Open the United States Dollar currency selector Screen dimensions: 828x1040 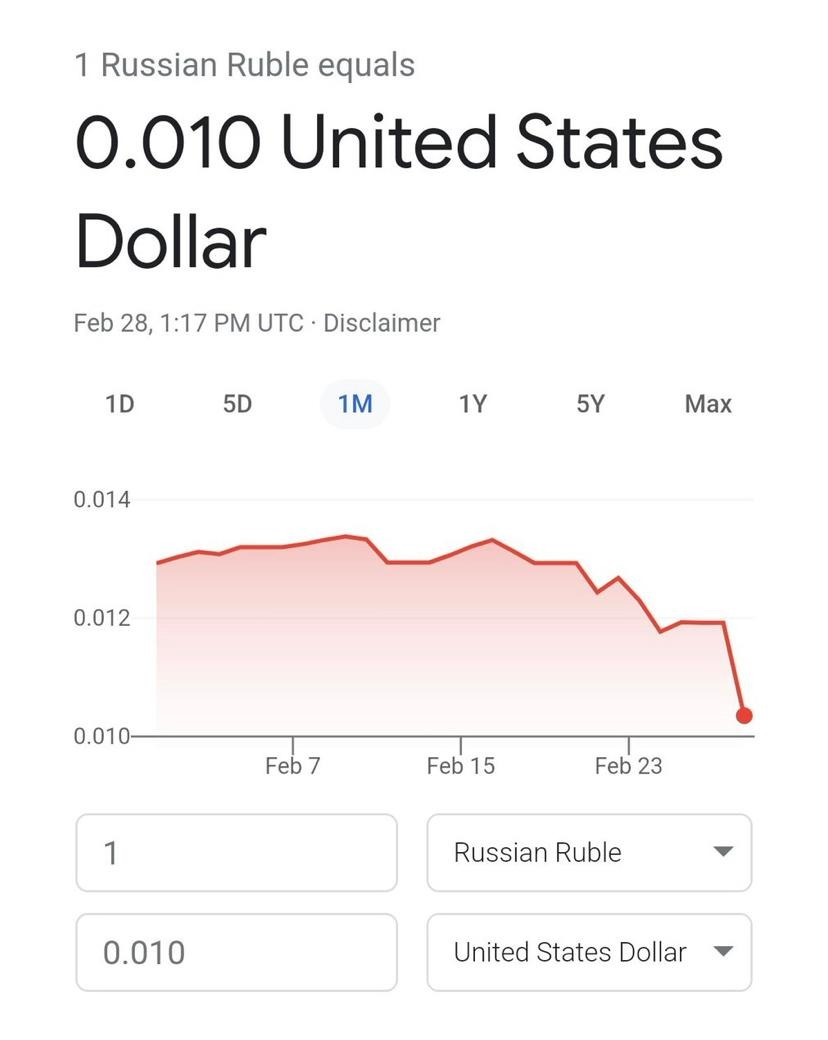click(x=570, y=951)
